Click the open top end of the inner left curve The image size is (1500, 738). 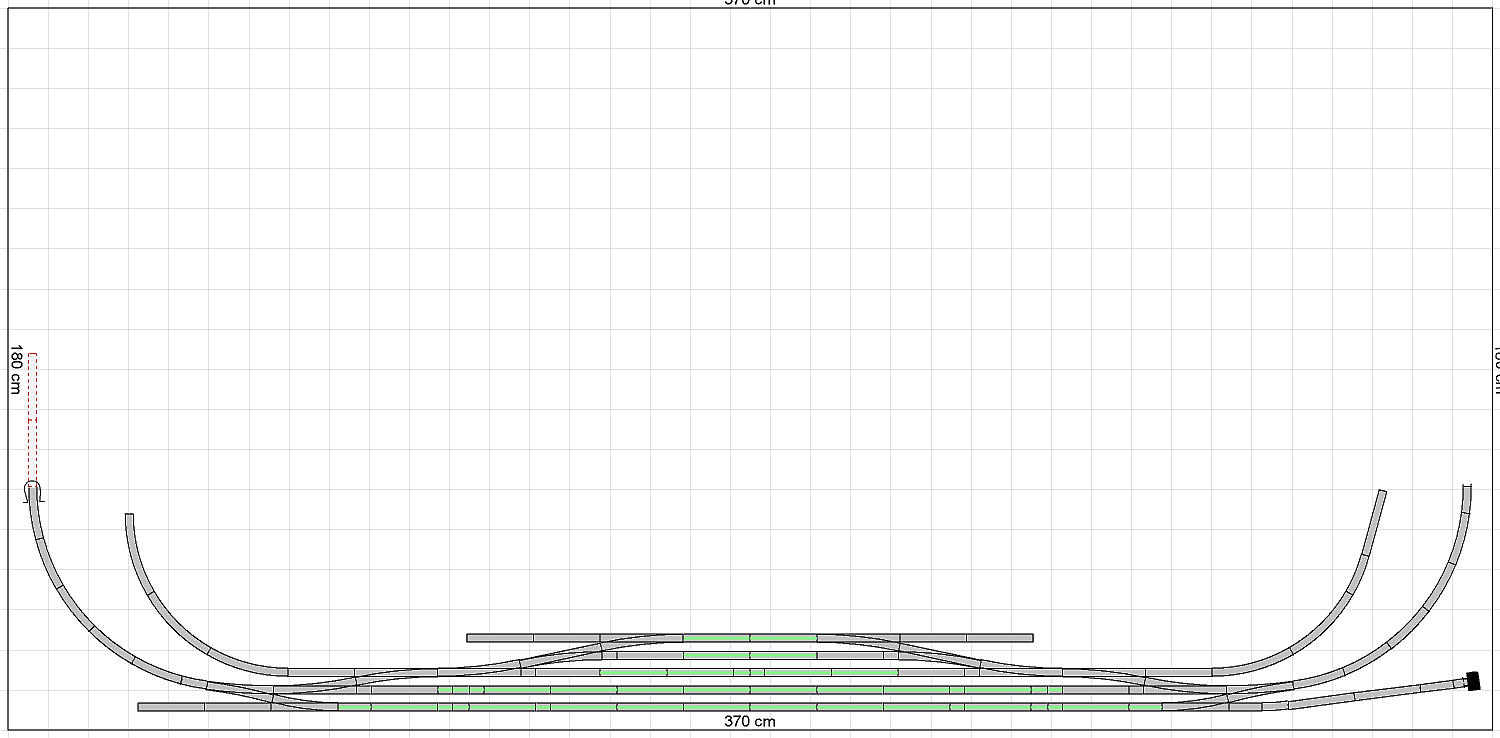[x=129, y=517]
